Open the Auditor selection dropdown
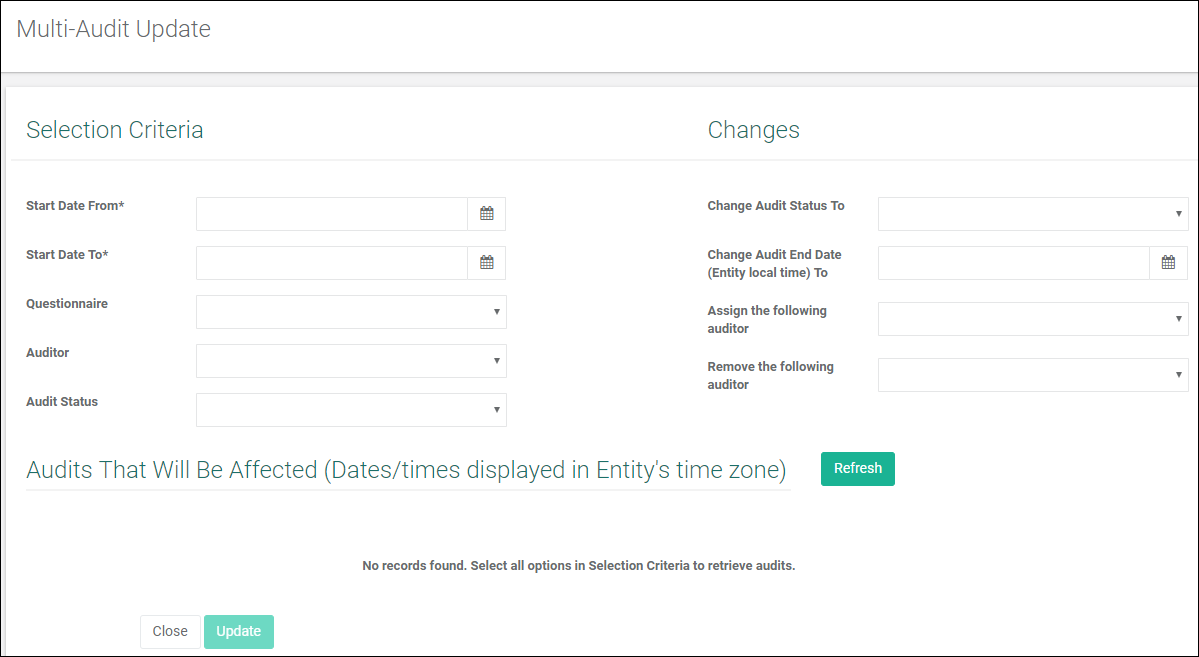Screen dimensions: 1199x657 [x=497, y=360]
